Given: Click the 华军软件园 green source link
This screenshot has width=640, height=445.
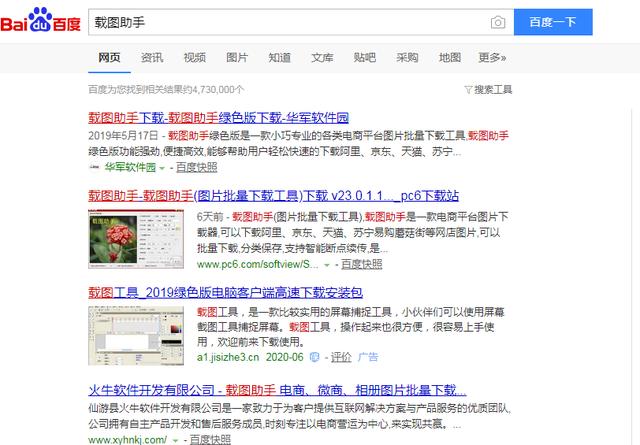Looking at the screenshot, I should [x=130, y=167].
